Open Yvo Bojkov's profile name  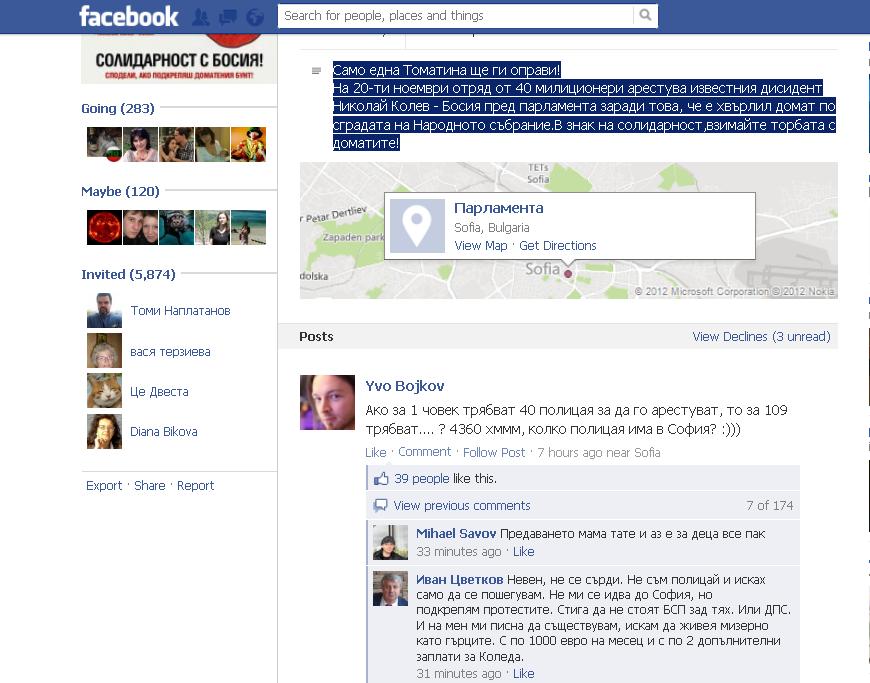[x=404, y=386]
